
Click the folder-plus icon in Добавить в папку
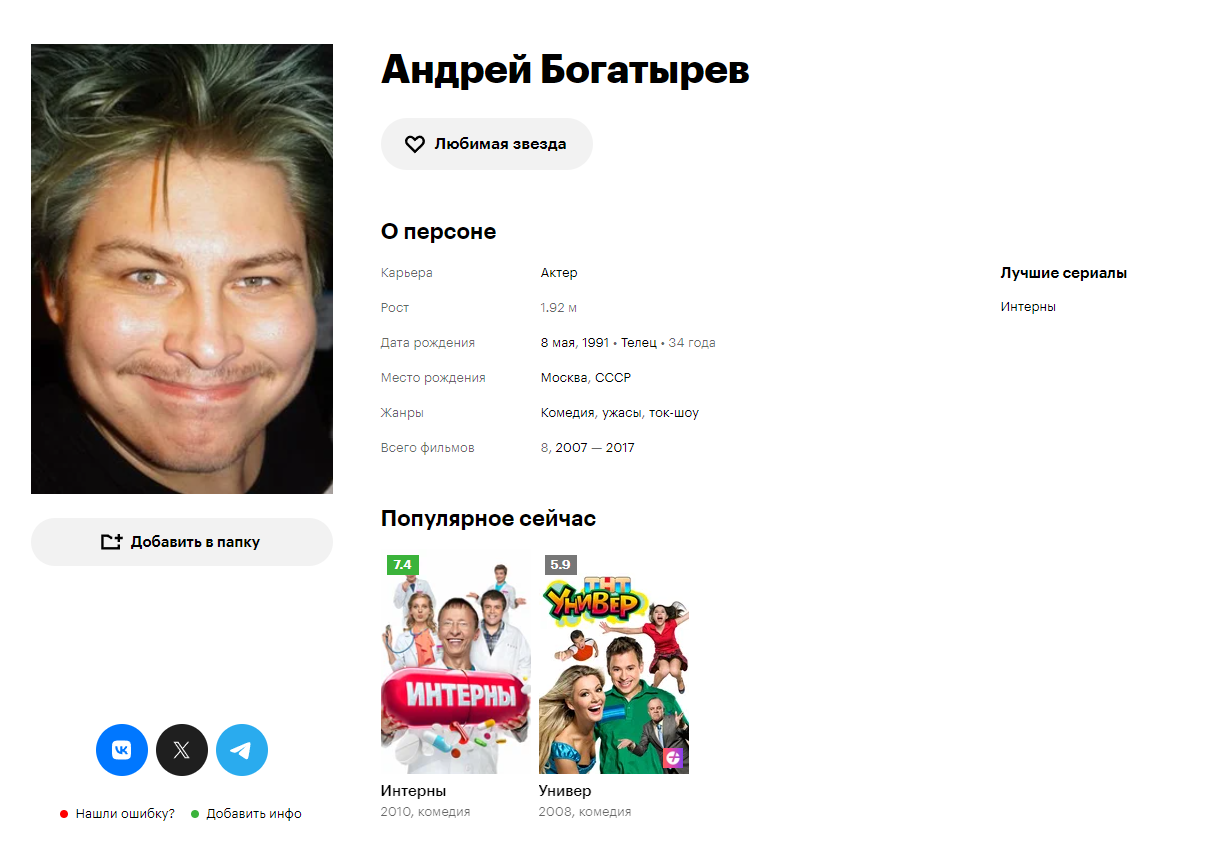[x=112, y=542]
